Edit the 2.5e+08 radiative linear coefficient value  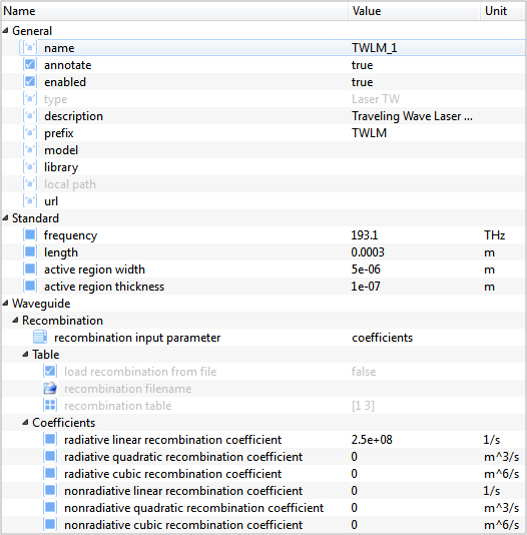pos(372,439)
